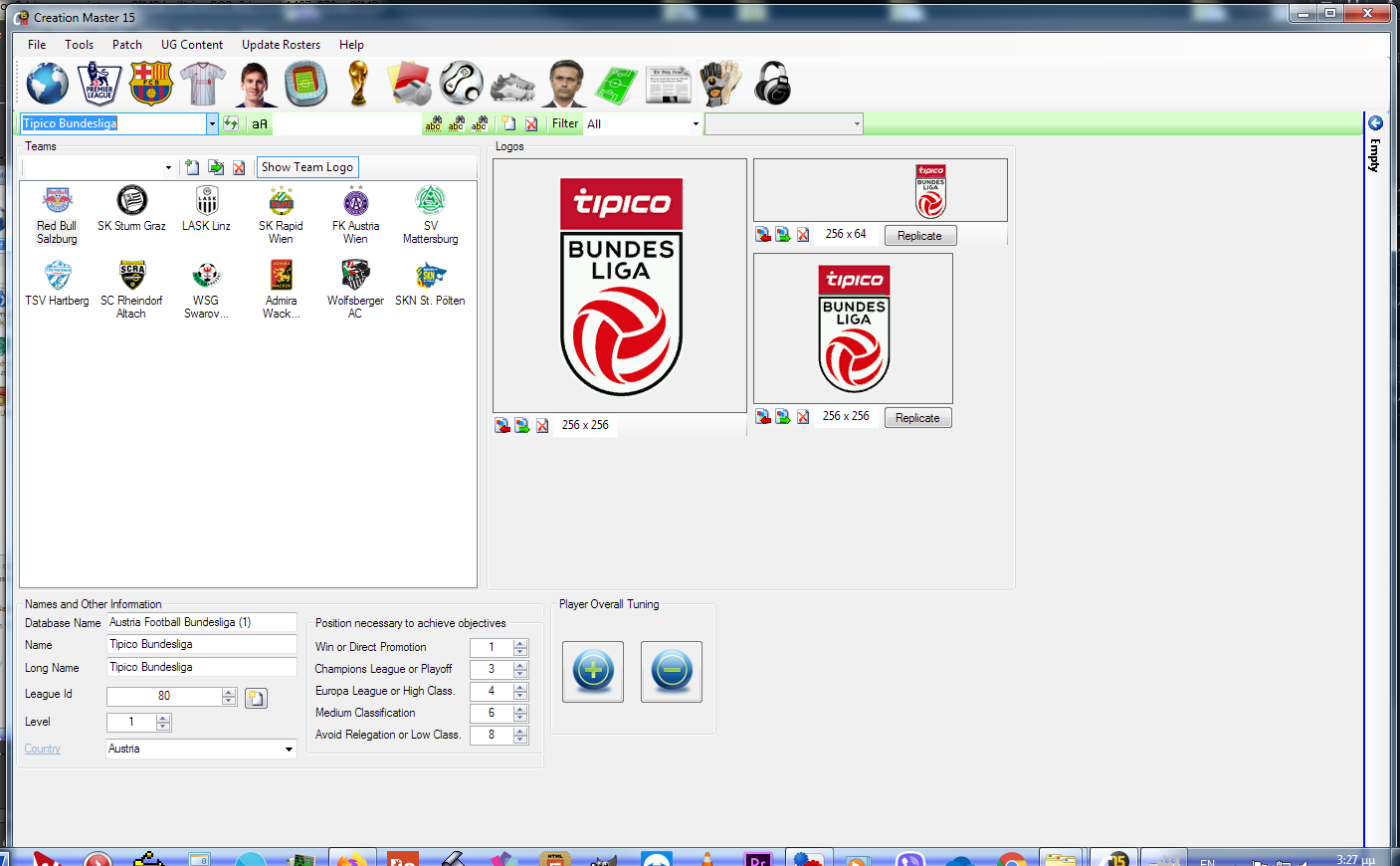This screenshot has height=866, width=1400.
Task: Increase Europa League or High Class position
Action: 520,687
